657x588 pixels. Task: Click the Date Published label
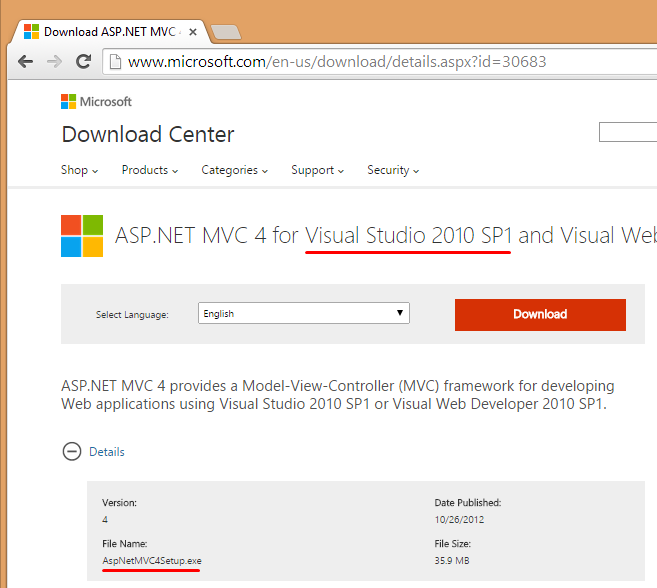point(468,503)
